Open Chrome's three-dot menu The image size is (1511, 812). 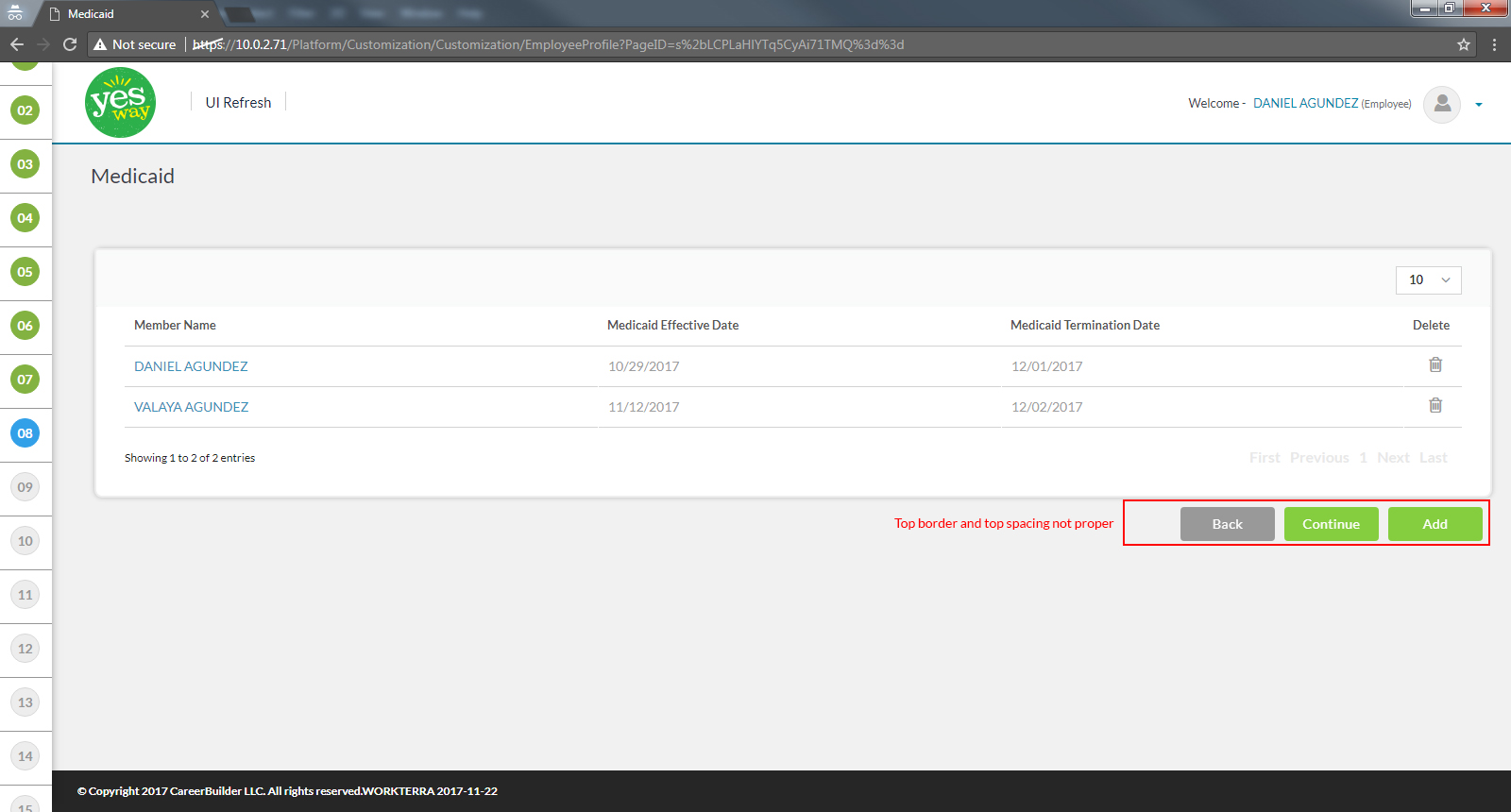click(x=1494, y=44)
